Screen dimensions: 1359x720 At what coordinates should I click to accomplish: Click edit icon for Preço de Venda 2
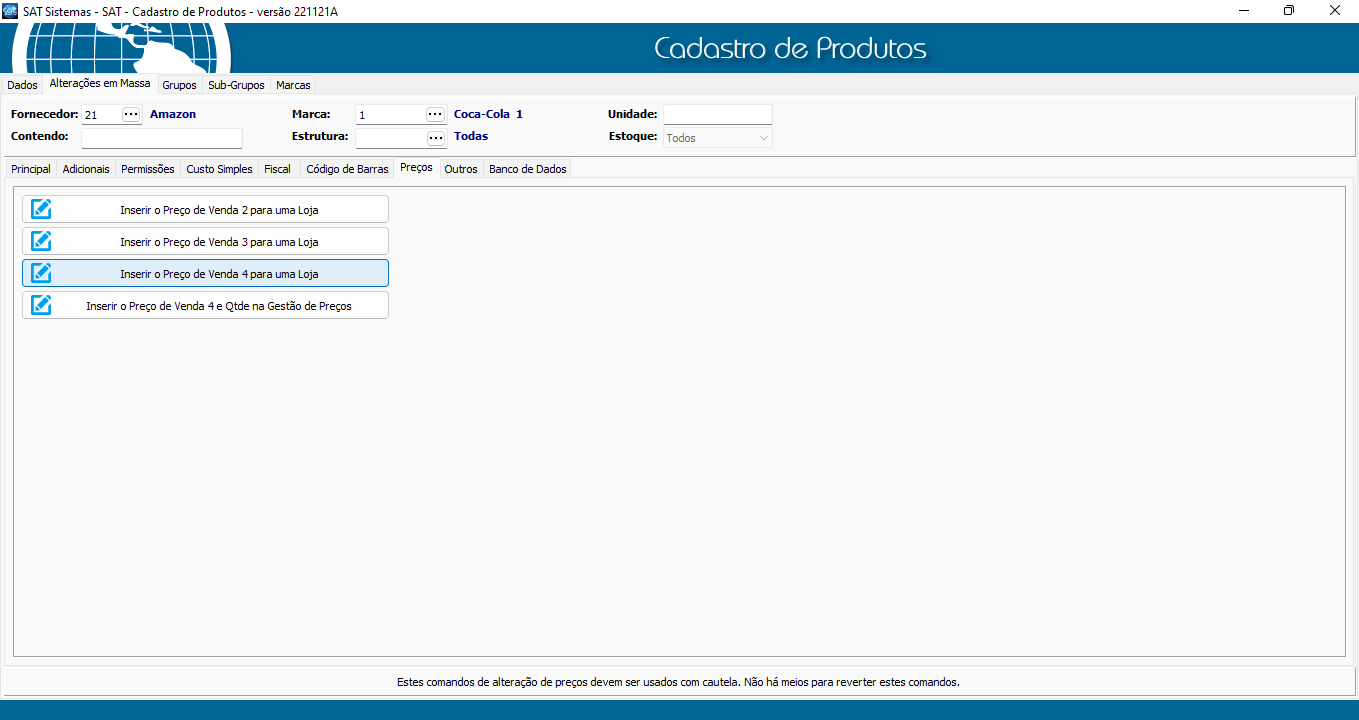[x=41, y=209]
